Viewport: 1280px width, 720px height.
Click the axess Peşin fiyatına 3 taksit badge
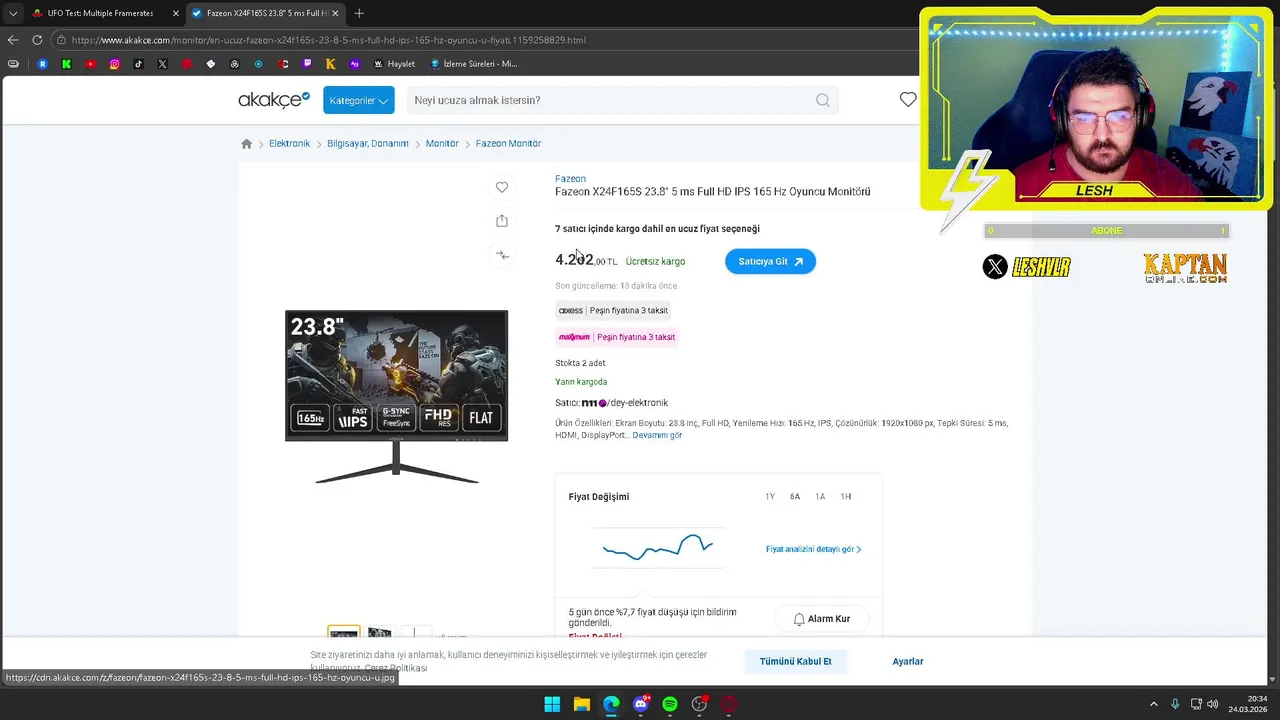613,311
